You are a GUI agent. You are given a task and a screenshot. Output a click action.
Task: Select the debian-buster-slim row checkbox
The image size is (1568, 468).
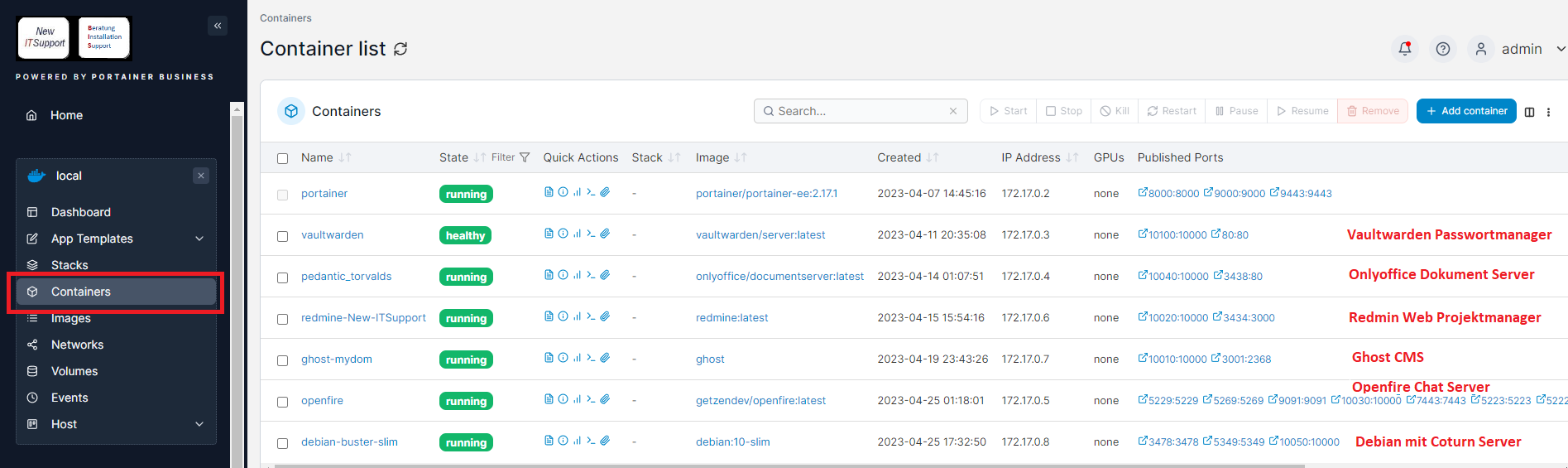click(x=282, y=443)
